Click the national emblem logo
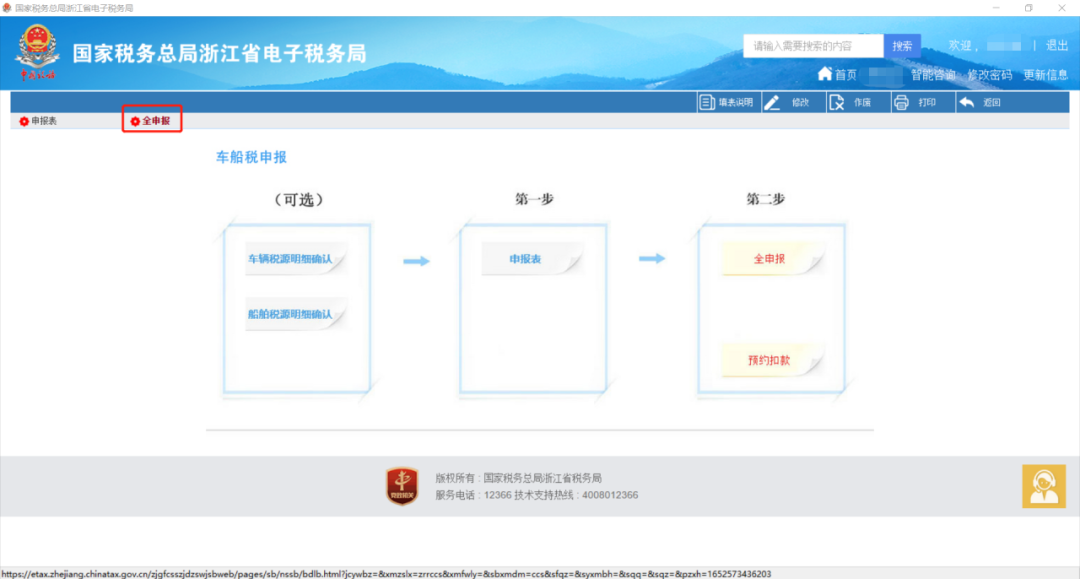The height and width of the screenshot is (579, 1080). 37,52
